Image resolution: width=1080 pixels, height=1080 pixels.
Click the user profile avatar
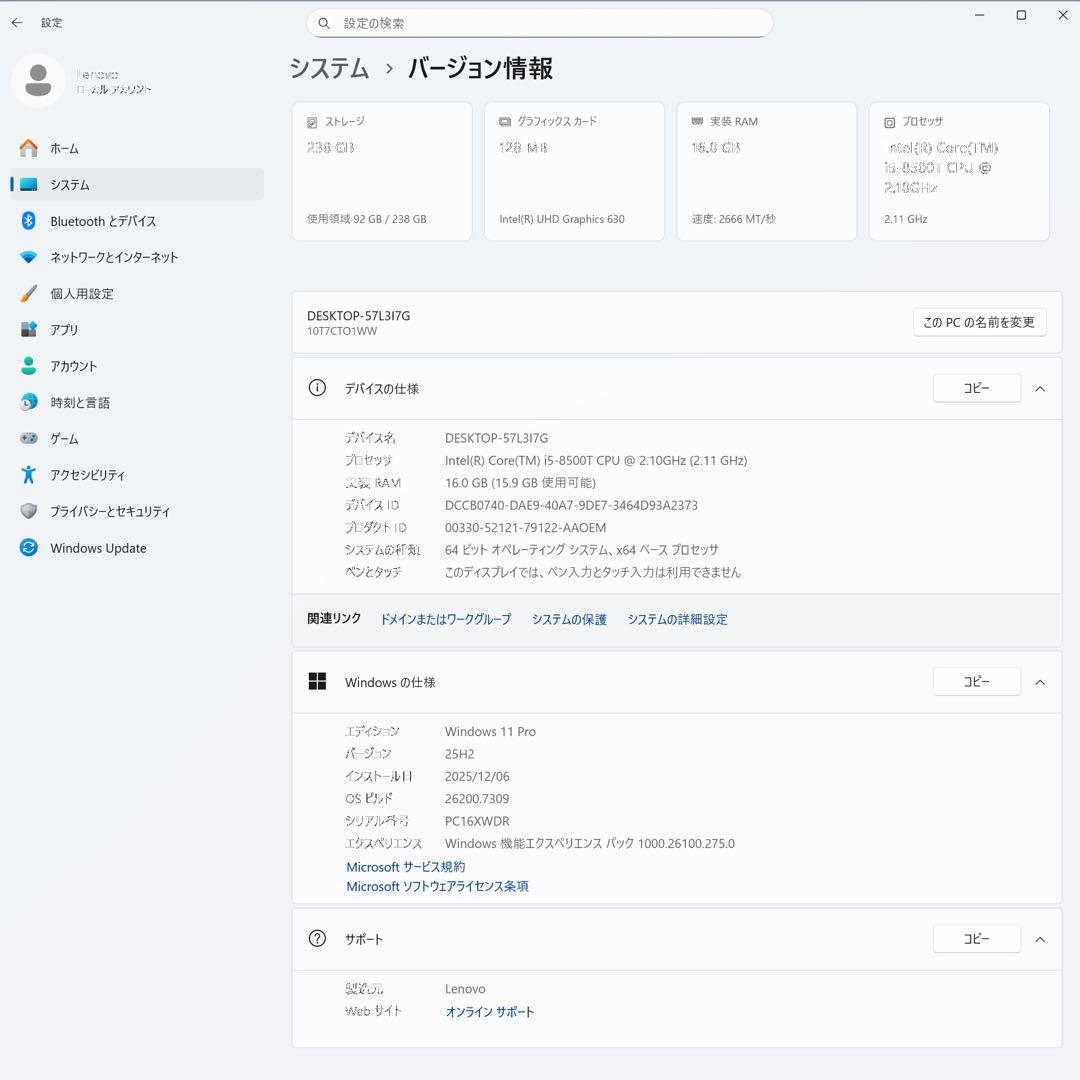(x=38, y=80)
